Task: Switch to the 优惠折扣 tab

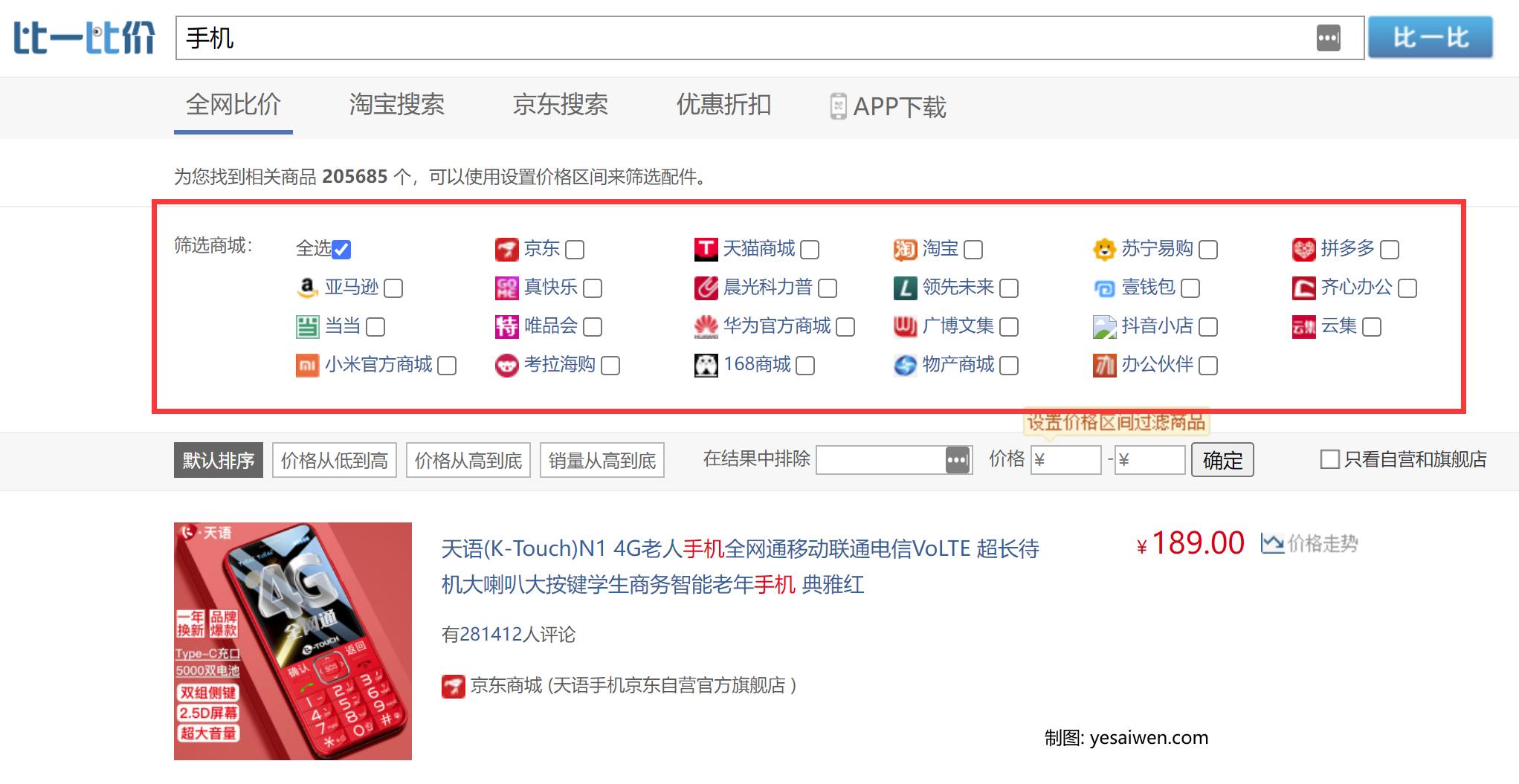Action: [723, 106]
